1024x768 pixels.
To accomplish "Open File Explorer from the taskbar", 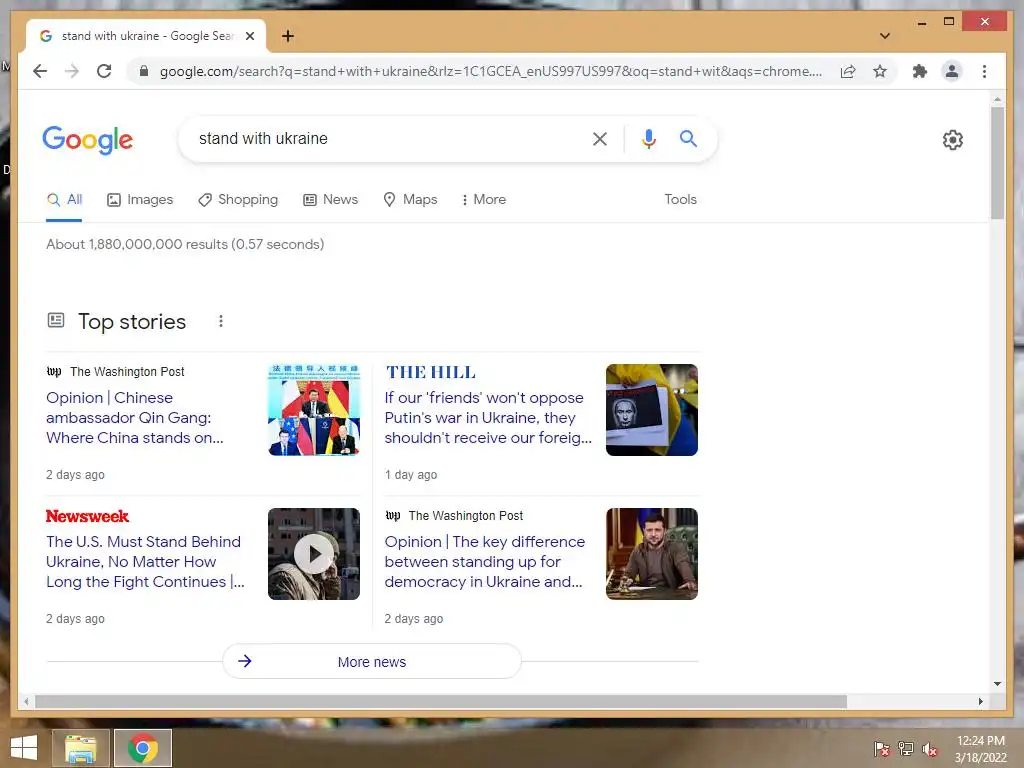I will [x=80, y=748].
